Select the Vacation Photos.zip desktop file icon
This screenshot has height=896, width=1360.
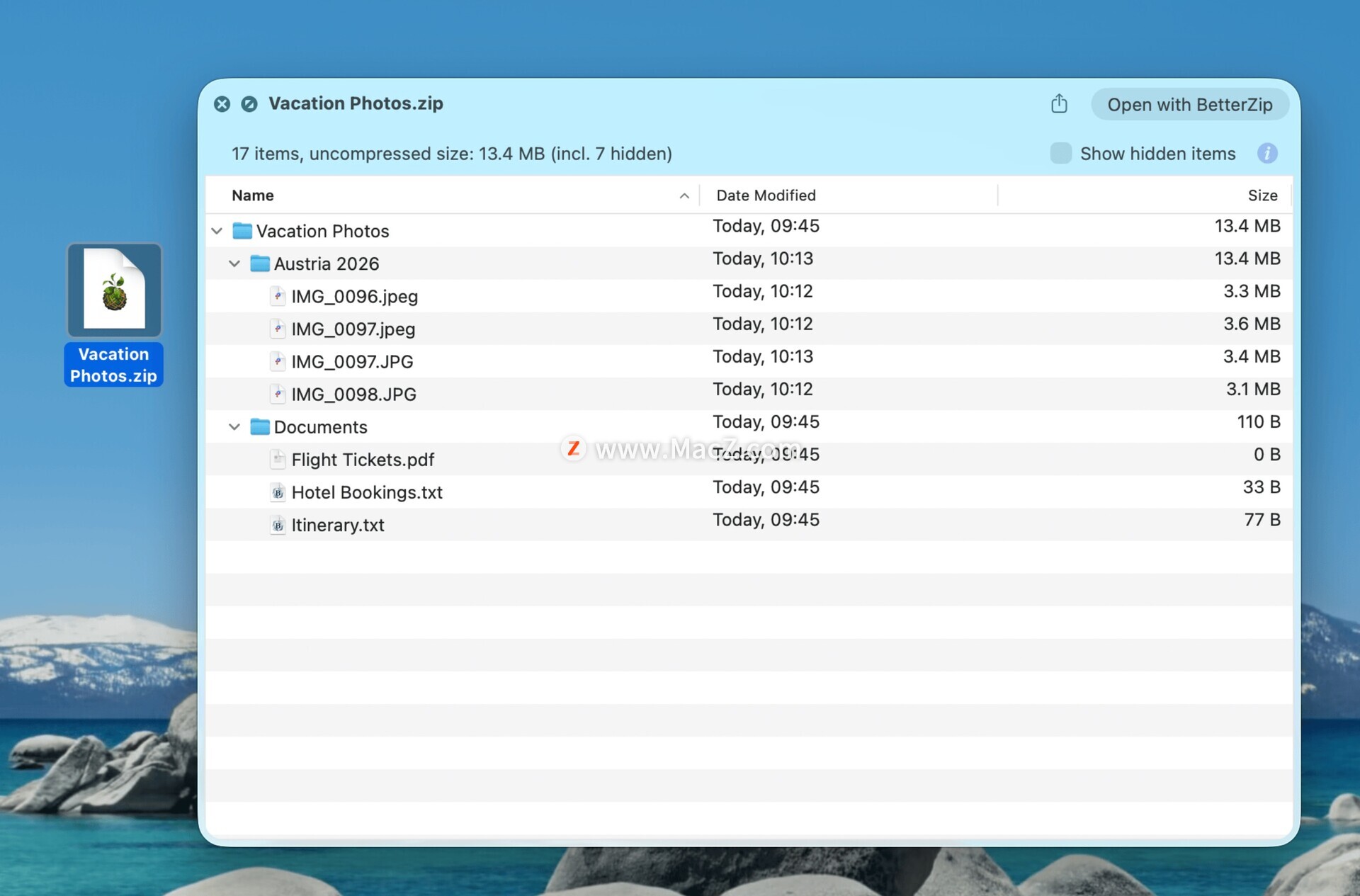115,290
